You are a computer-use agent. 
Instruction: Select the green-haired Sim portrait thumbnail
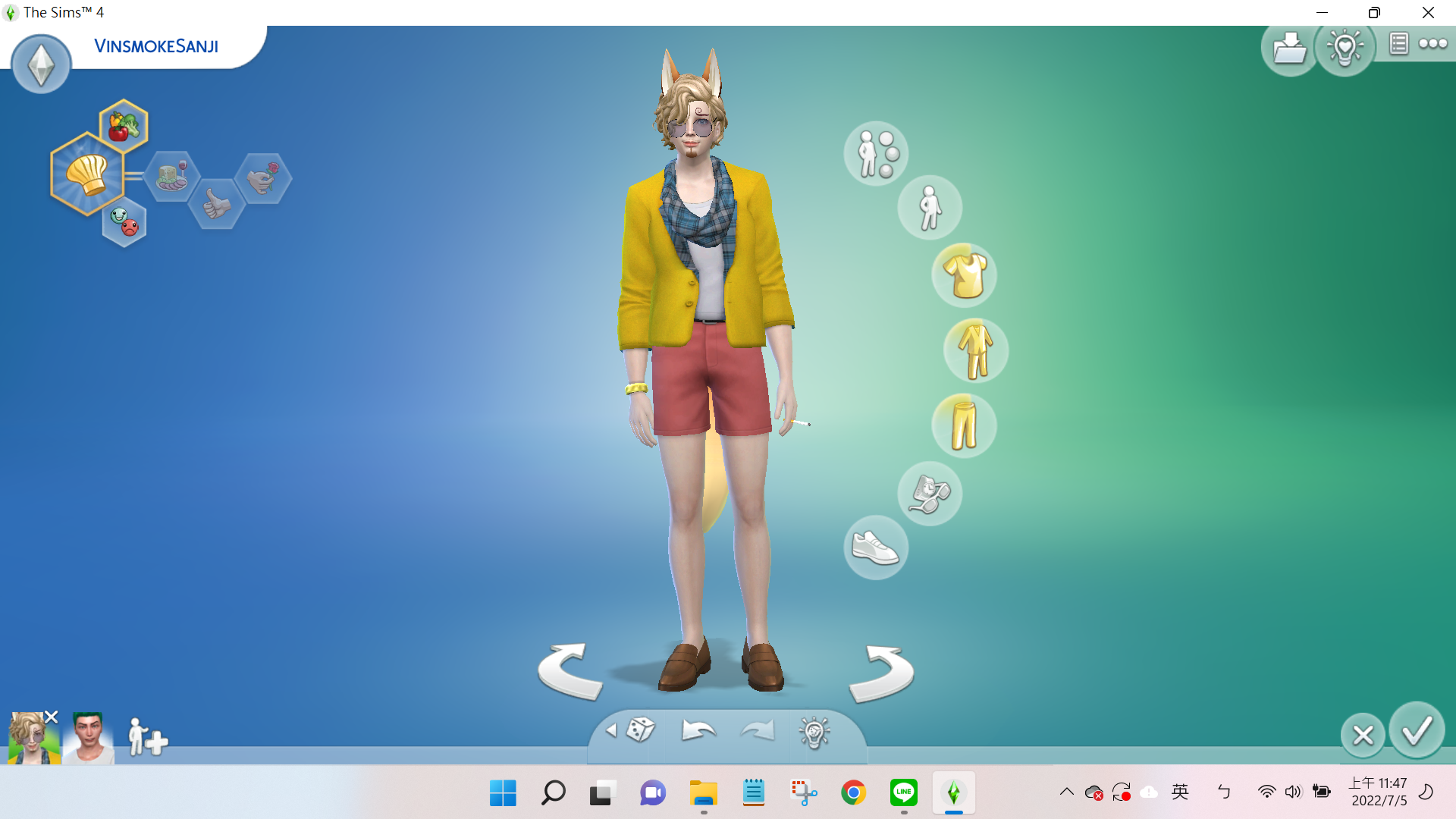pyautogui.click(x=88, y=738)
